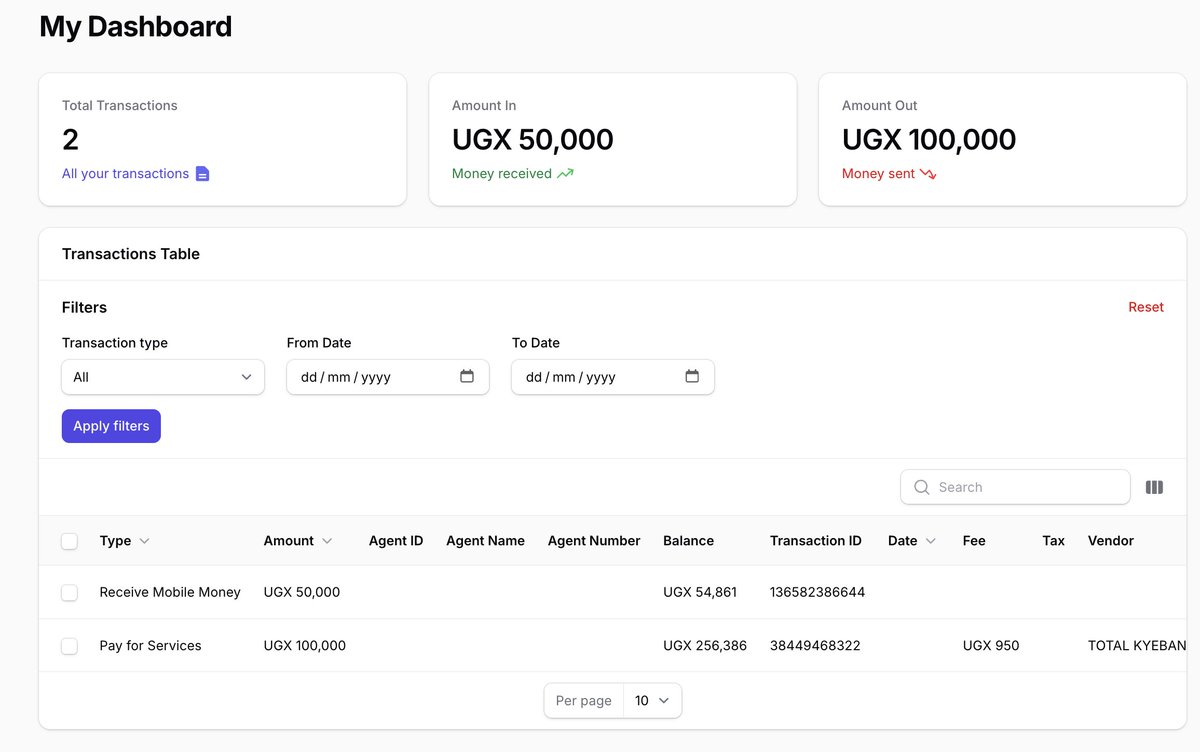
Task: Open the Per page dropdown showing 10
Action: [652, 701]
